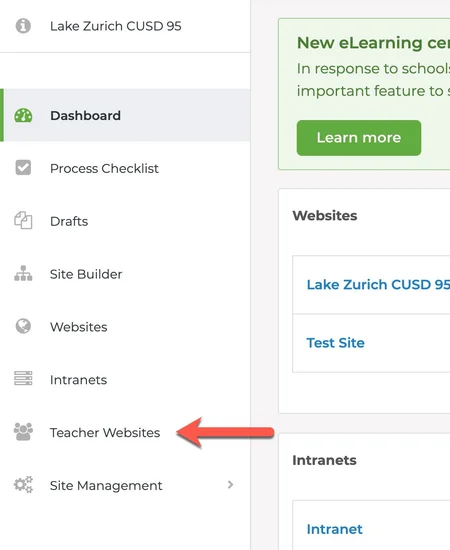450x550 pixels.
Task: Open the Dashboard menu item
Action: point(125,115)
